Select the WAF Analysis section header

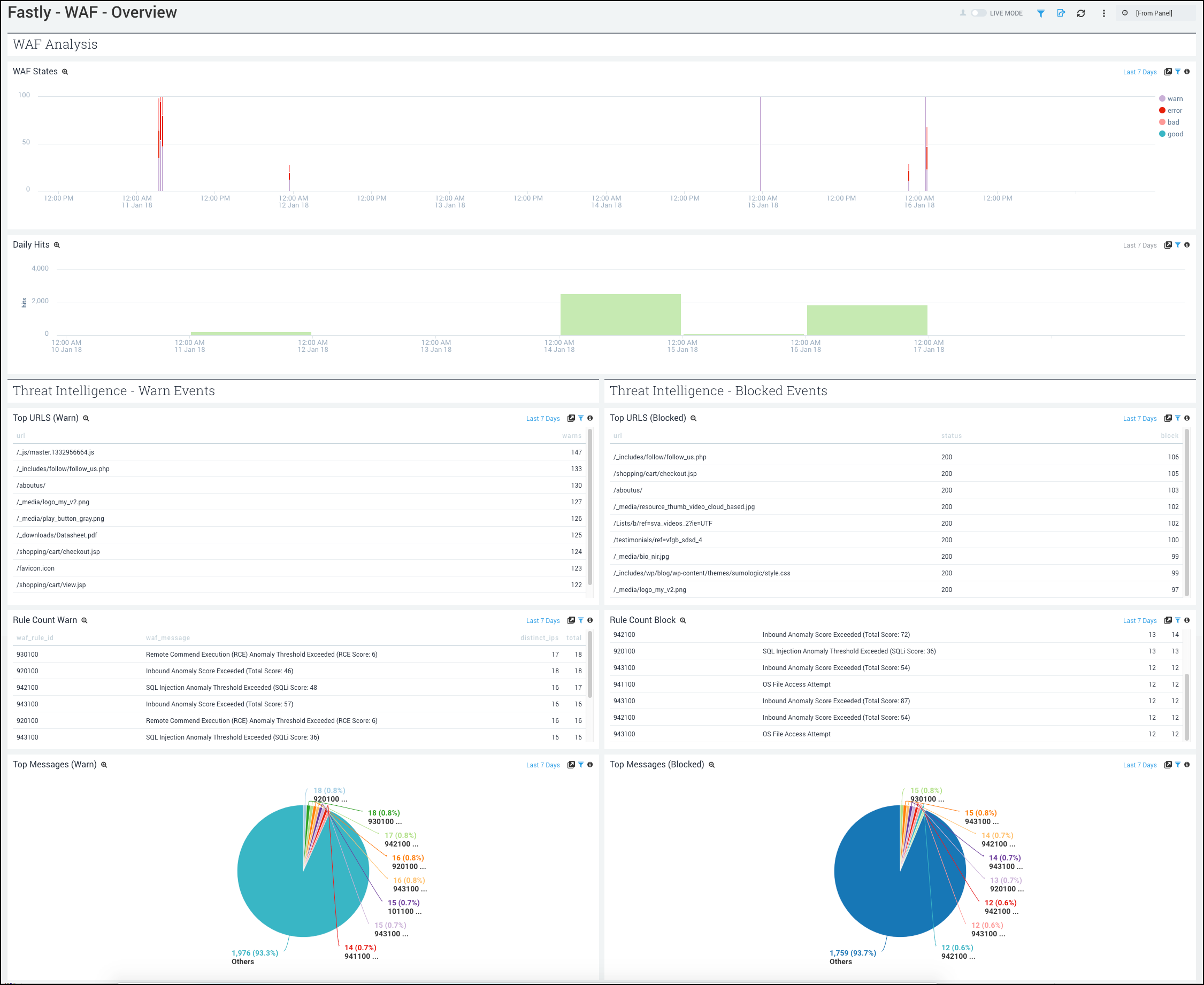click(55, 44)
